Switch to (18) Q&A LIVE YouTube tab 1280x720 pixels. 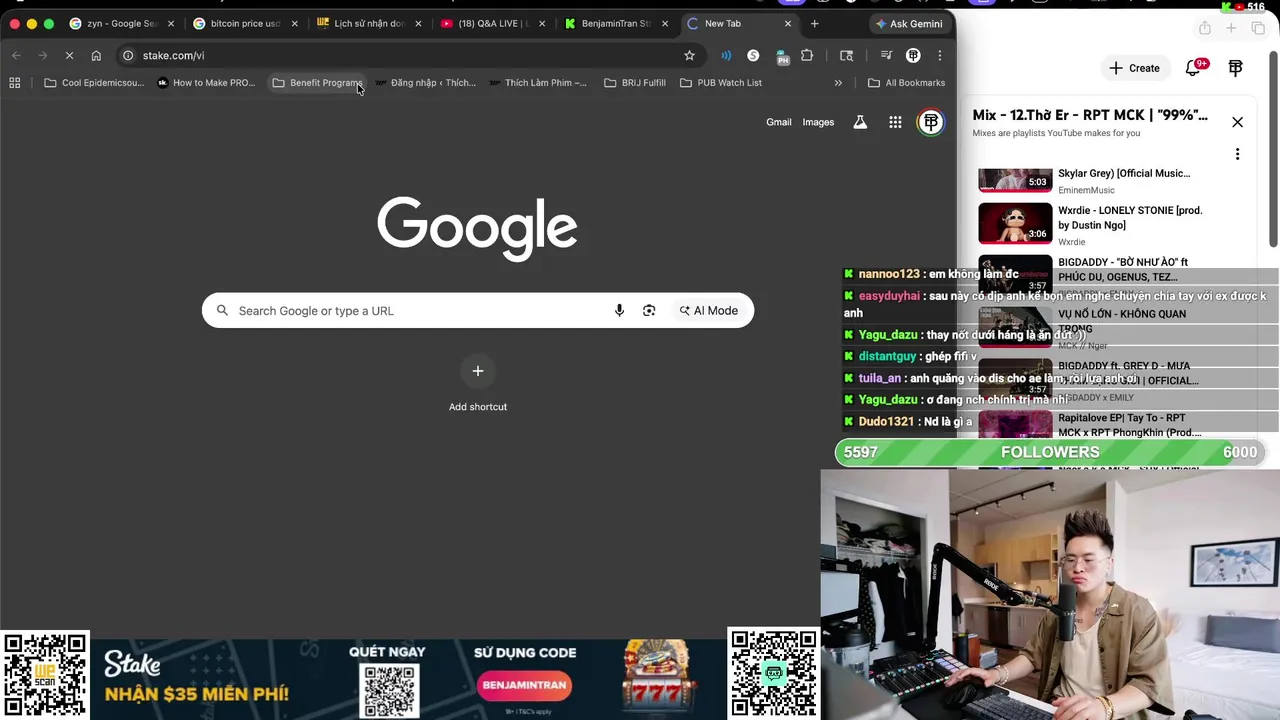click(492, 23)
